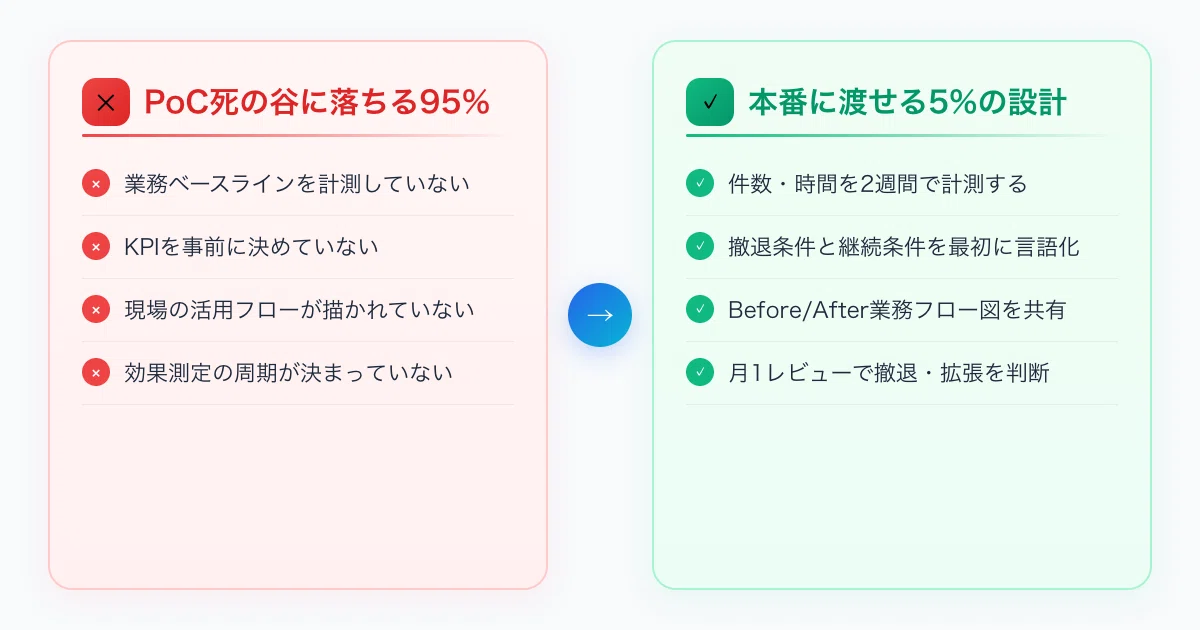Click the text 現場の活用フローが描かれていない
The width and height of the screenshot is (1200, 630).
click(299, 310)
